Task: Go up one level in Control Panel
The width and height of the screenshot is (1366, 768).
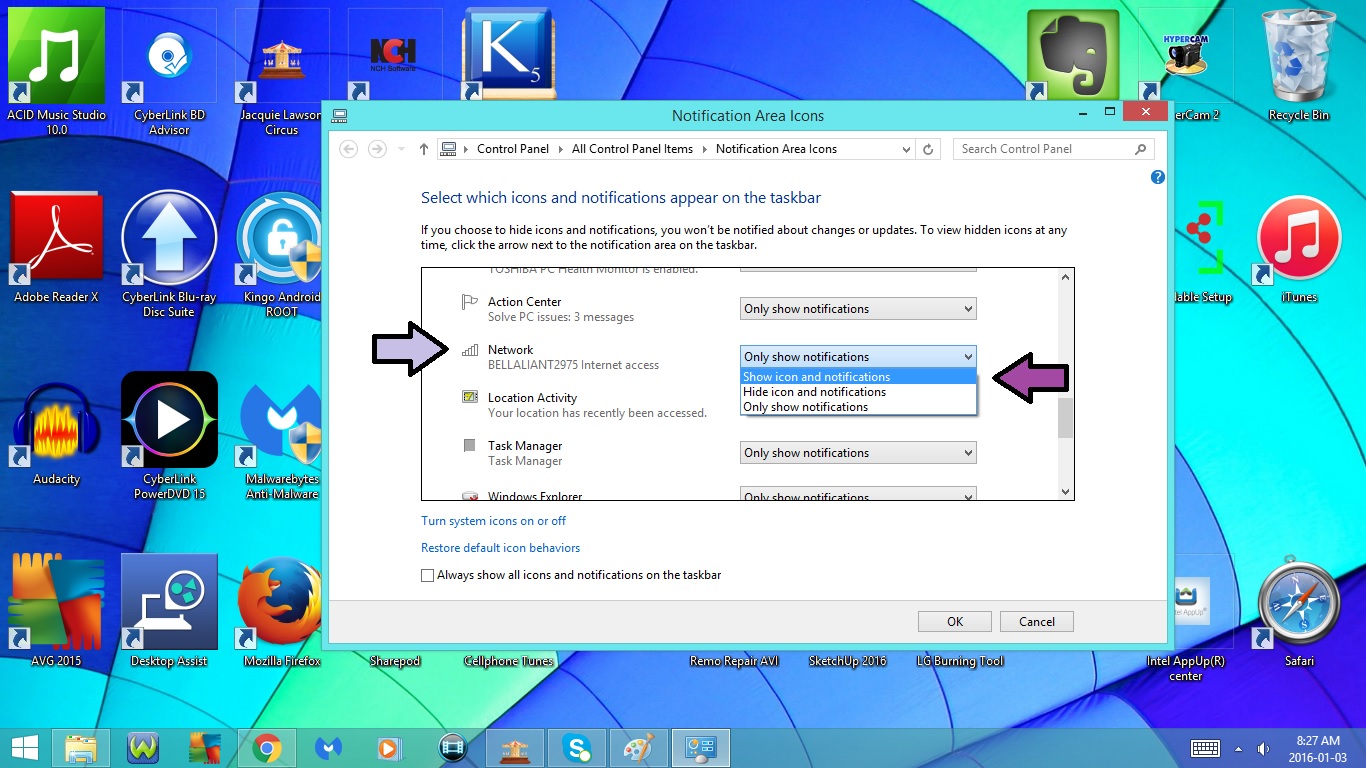Action: tap(424, 149)
